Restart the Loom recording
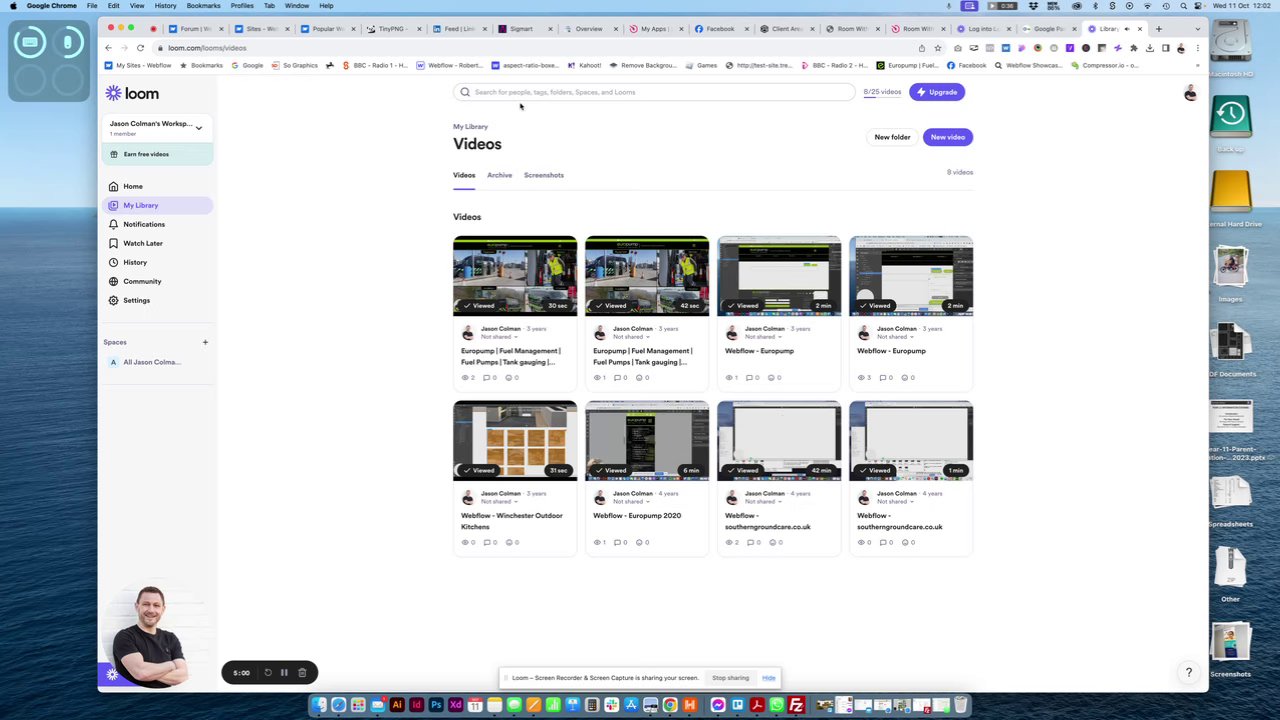The width and height of the screenshot is (1280, 720). 267,673
